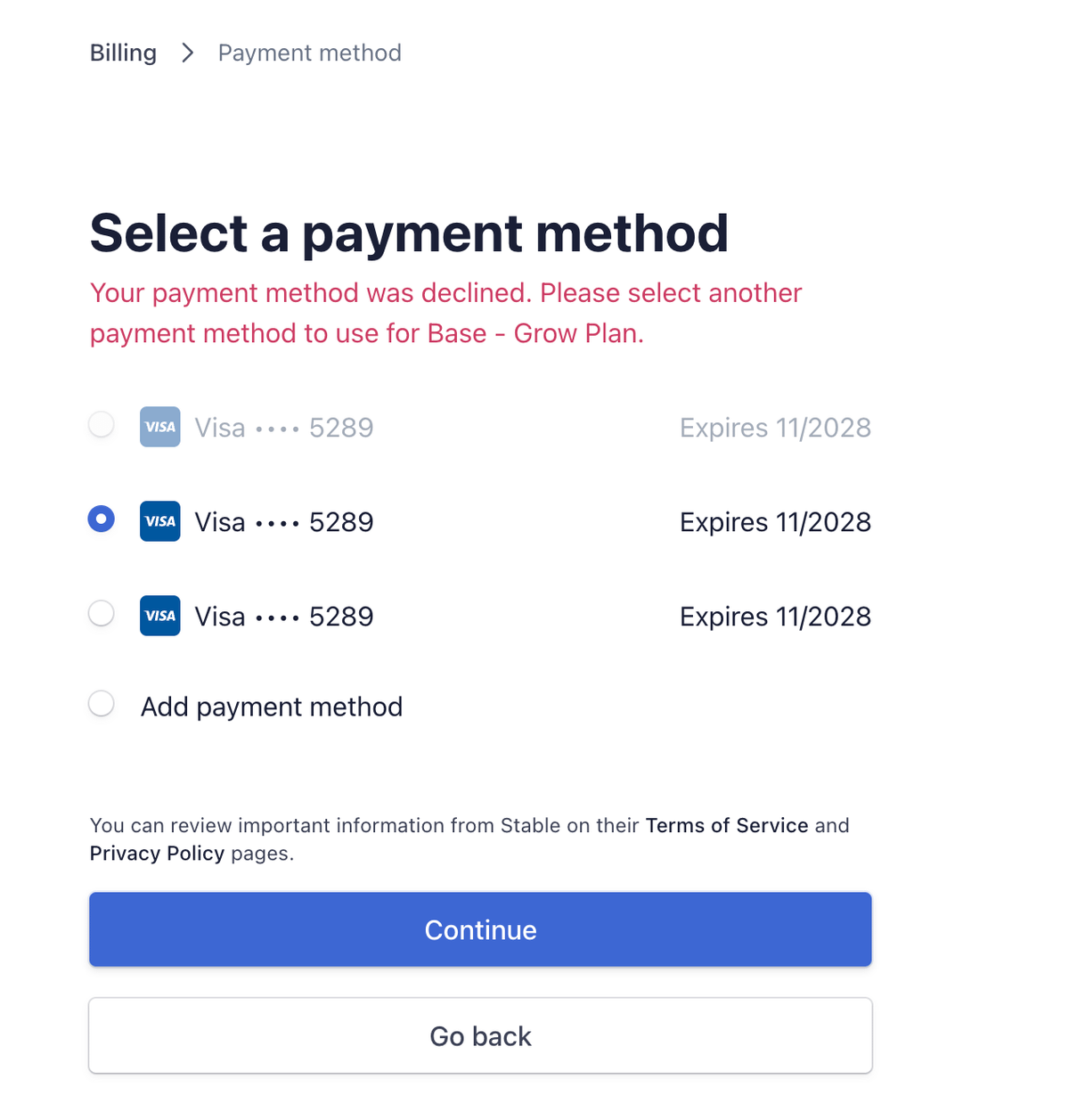Open the Terms of Service page
The image size is (1069, 1120).
pyautogui.click(x=726, y=826)
